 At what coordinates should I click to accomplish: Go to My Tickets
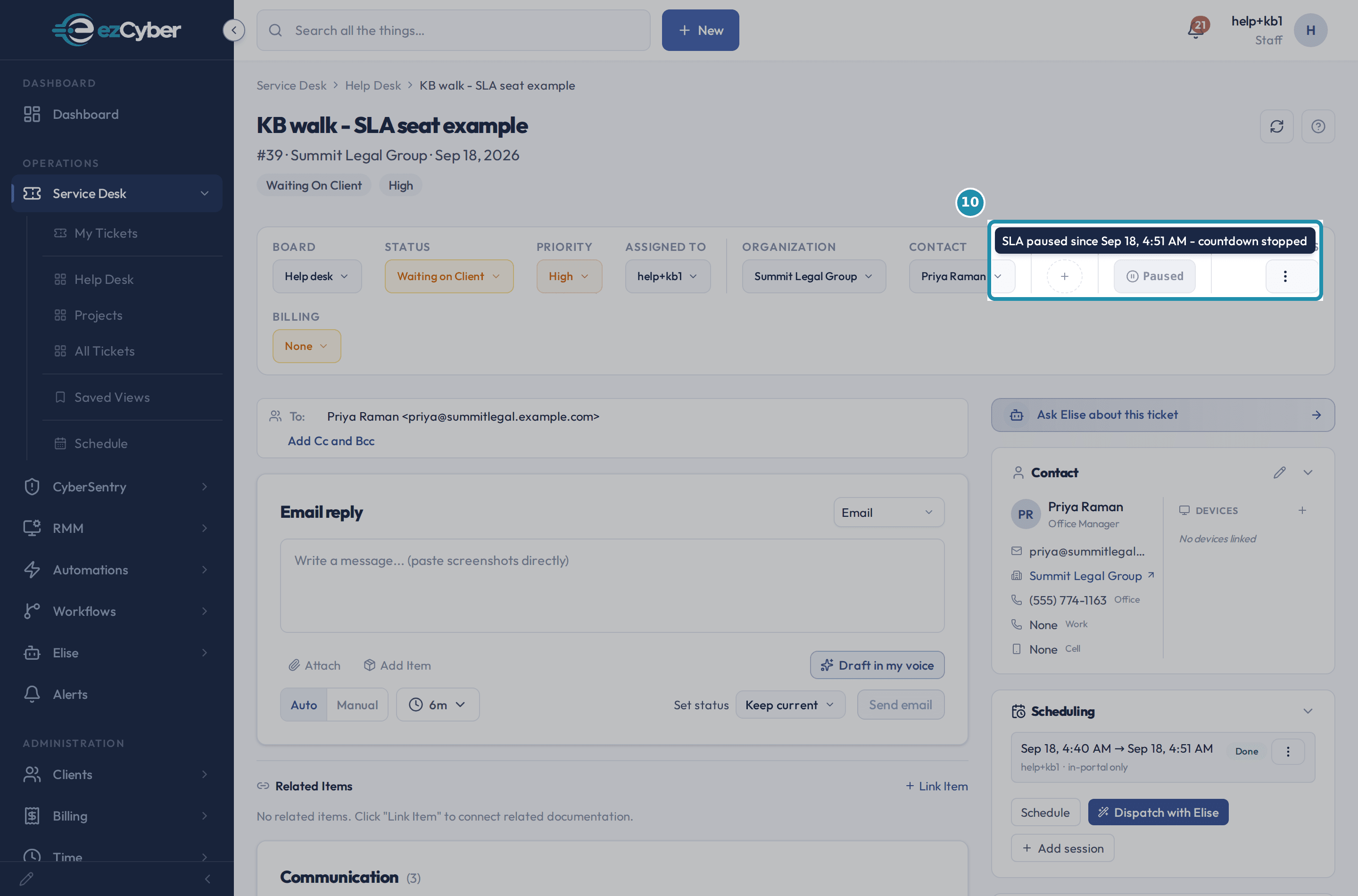[x=132, y=233]
